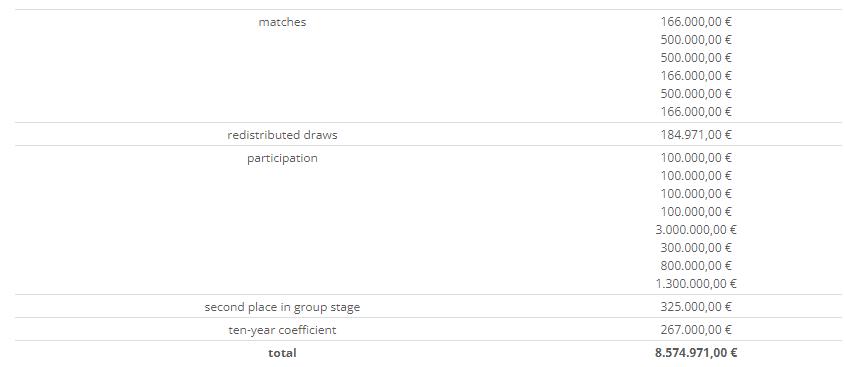Click the 100.000,00 € beside participation label
The height and width of the screenshot is (367, 846).
click(x=696, y=158)
